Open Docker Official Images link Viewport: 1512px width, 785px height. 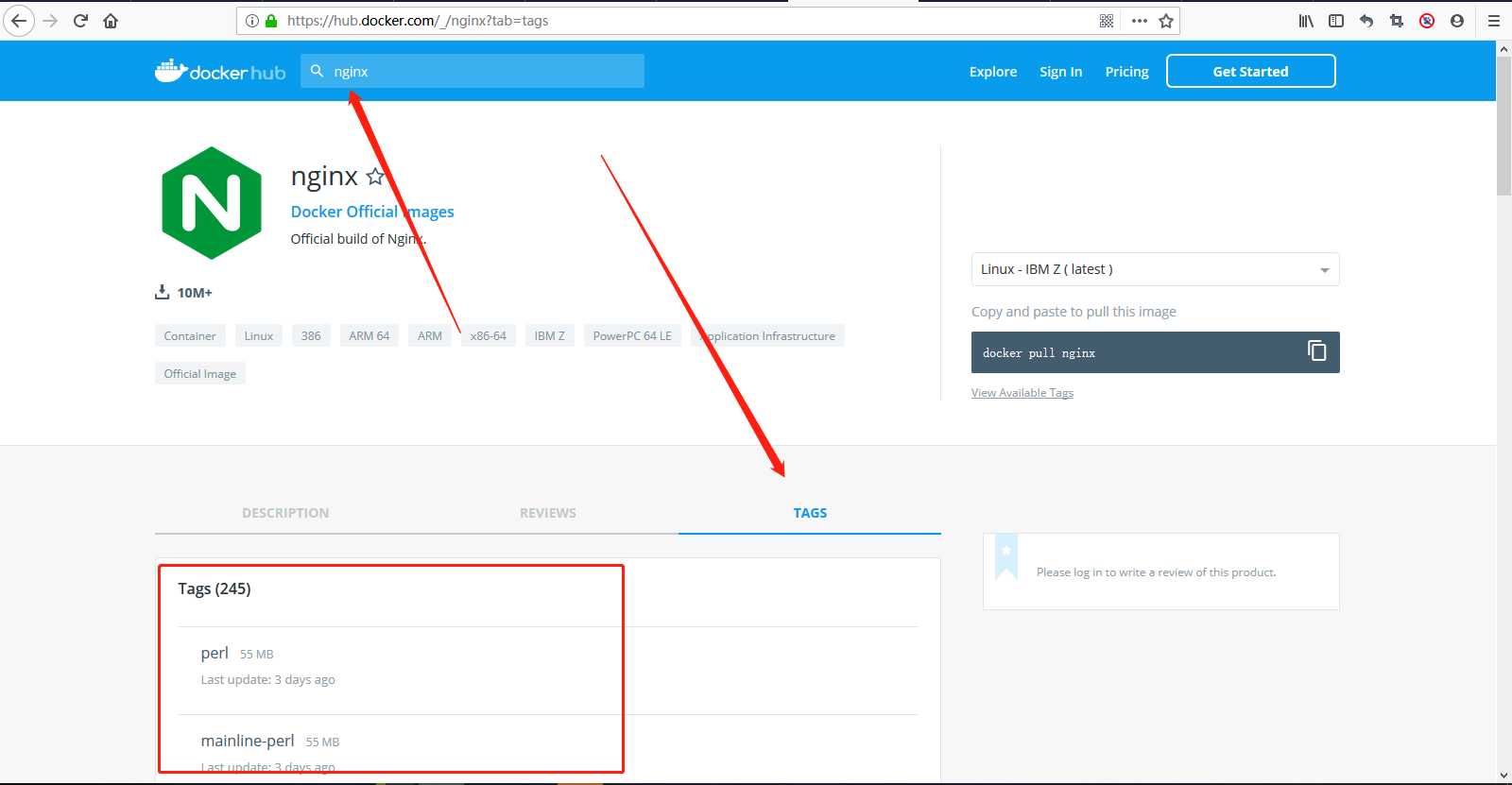click(x=372, y=212)
